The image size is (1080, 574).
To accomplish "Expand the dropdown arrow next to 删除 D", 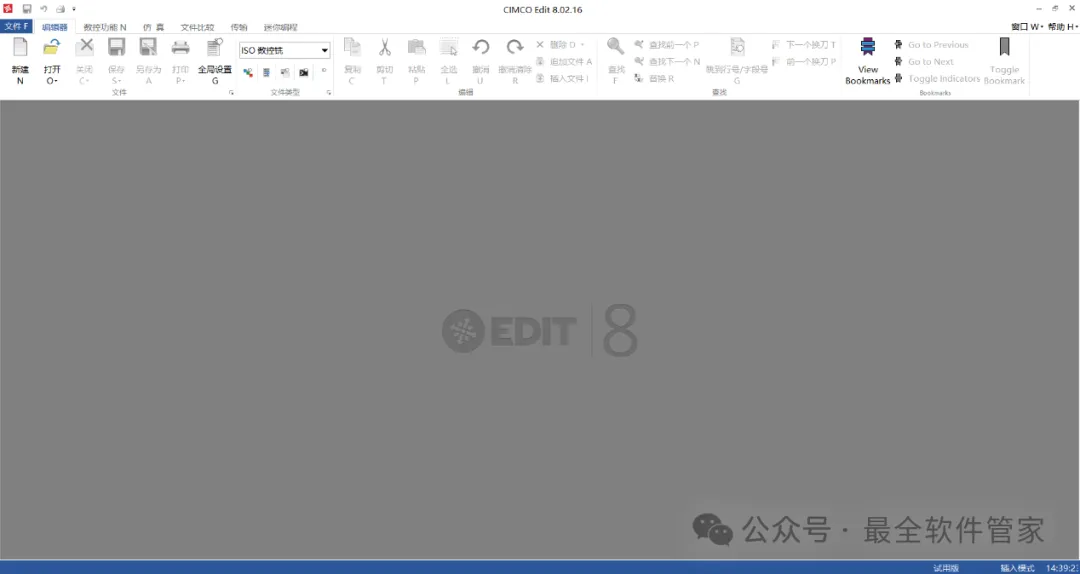I will pyautogui.click(x=582, y=45).
